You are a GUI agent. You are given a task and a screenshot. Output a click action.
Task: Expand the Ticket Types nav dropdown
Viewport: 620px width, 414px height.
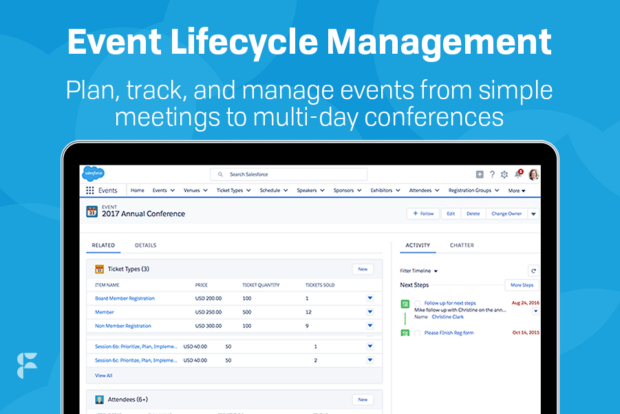pyautogui.click(x=248, y=191)
